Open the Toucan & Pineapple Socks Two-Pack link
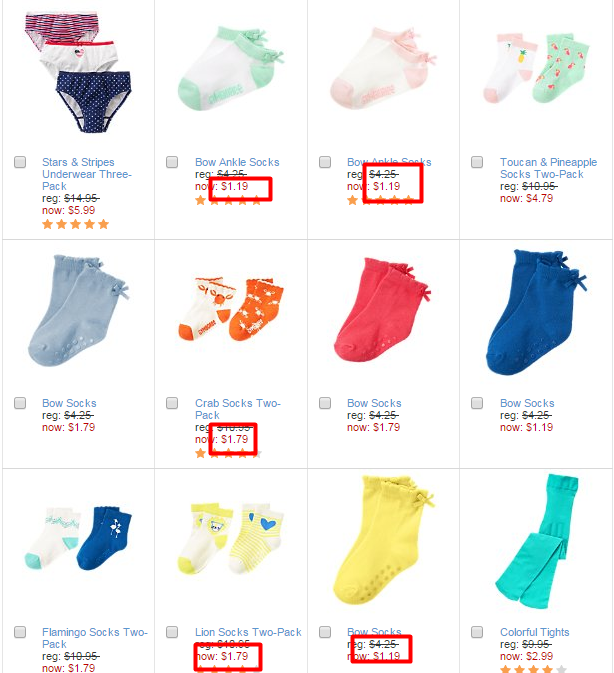Image resolution: width=614 pixels, height=673 pixels. point(548,168)
